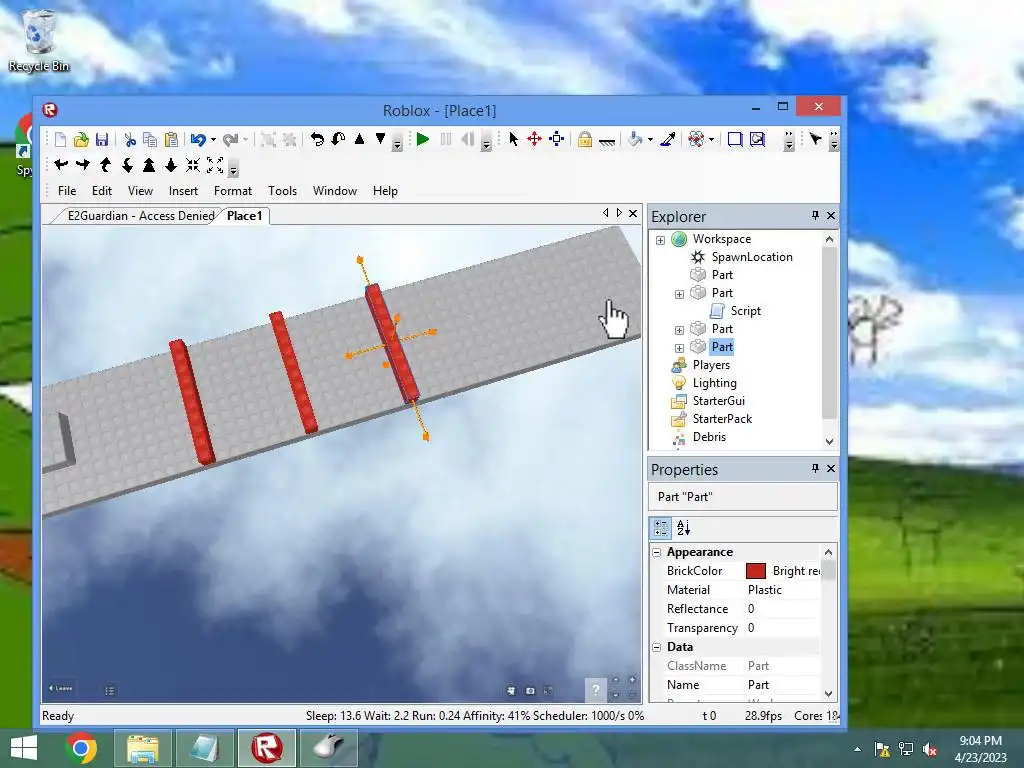The width and height of the screenshot is (1024, 768).
Task: Zoom camera in with the converging arrows icon
Action: tap(193, 165)
